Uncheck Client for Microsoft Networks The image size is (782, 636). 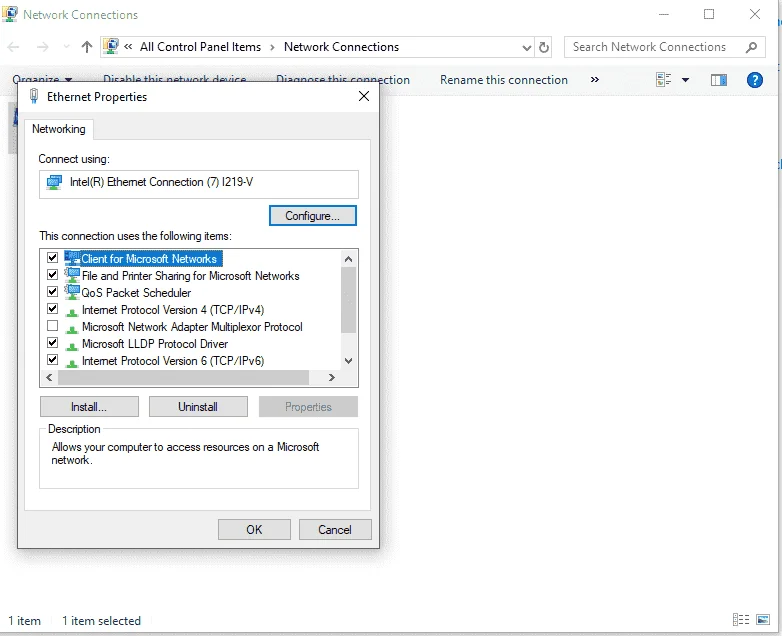tap(52, 258)
